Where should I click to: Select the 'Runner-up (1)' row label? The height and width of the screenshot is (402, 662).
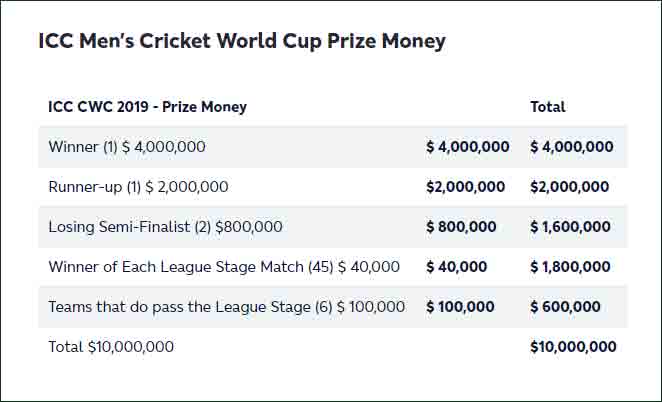pyautogui.click(x=138, y=187)
